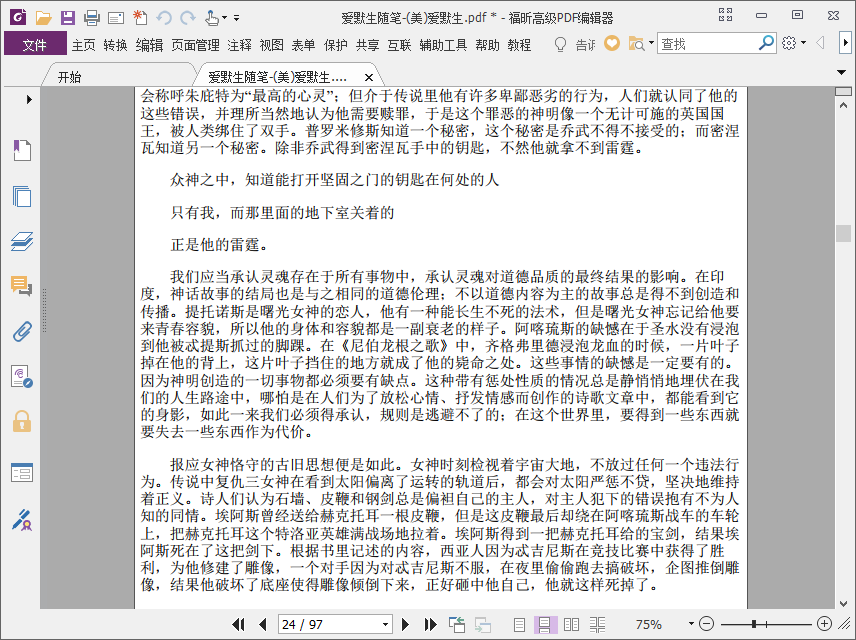The height and width of the screenshot is (640, 856).
Task: Click the zoom in plus button
Action: tap(824, 624)
